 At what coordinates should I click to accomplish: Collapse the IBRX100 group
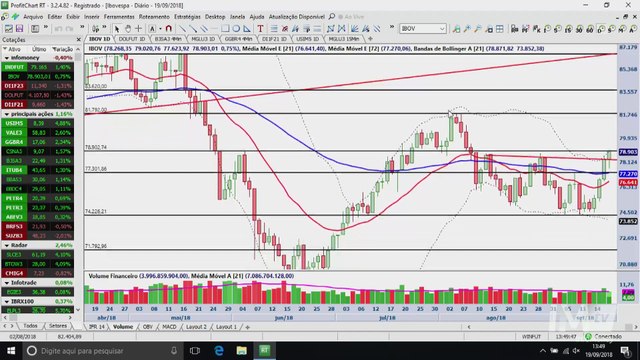click(x=7, y=302)
